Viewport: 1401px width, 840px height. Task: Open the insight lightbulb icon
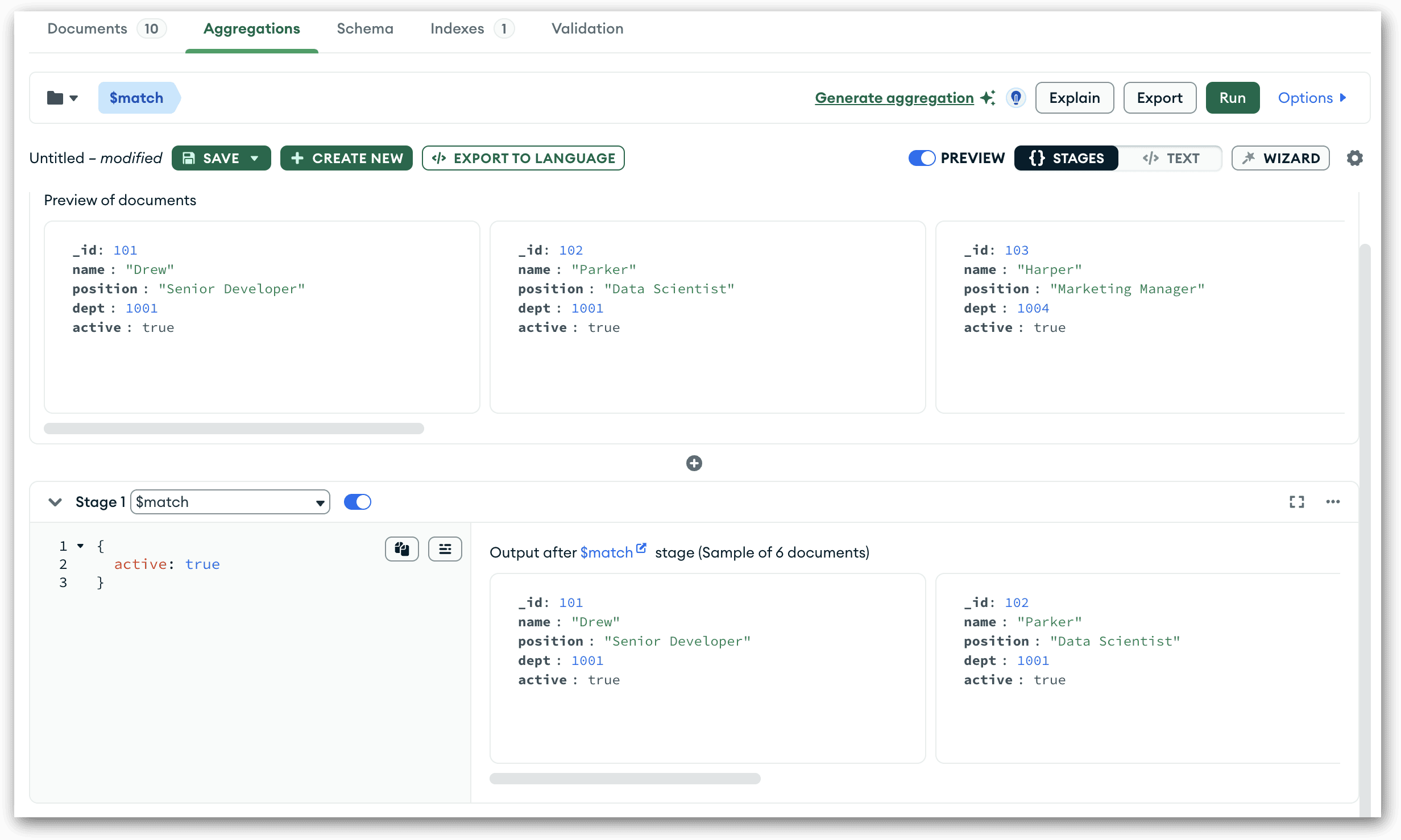pyautogui.click(x=1016, y=98)
